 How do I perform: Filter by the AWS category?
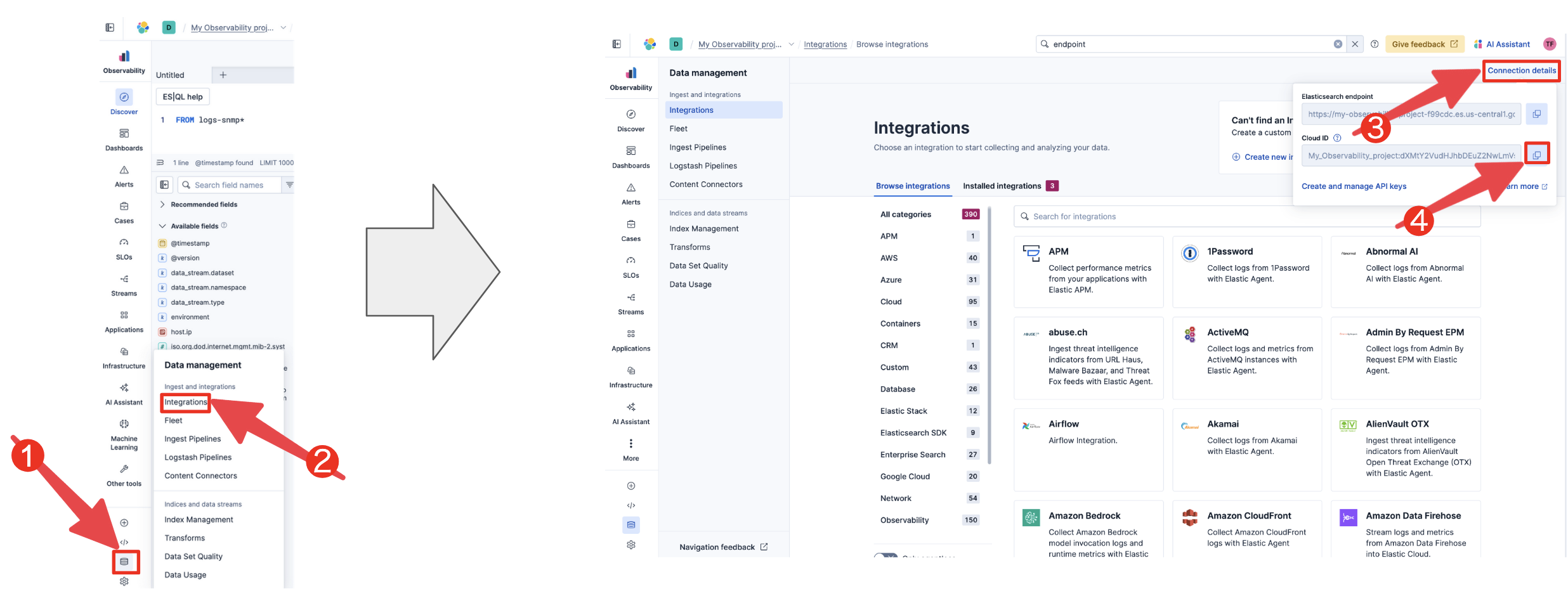pyautogui.click(x=929, y=257)
